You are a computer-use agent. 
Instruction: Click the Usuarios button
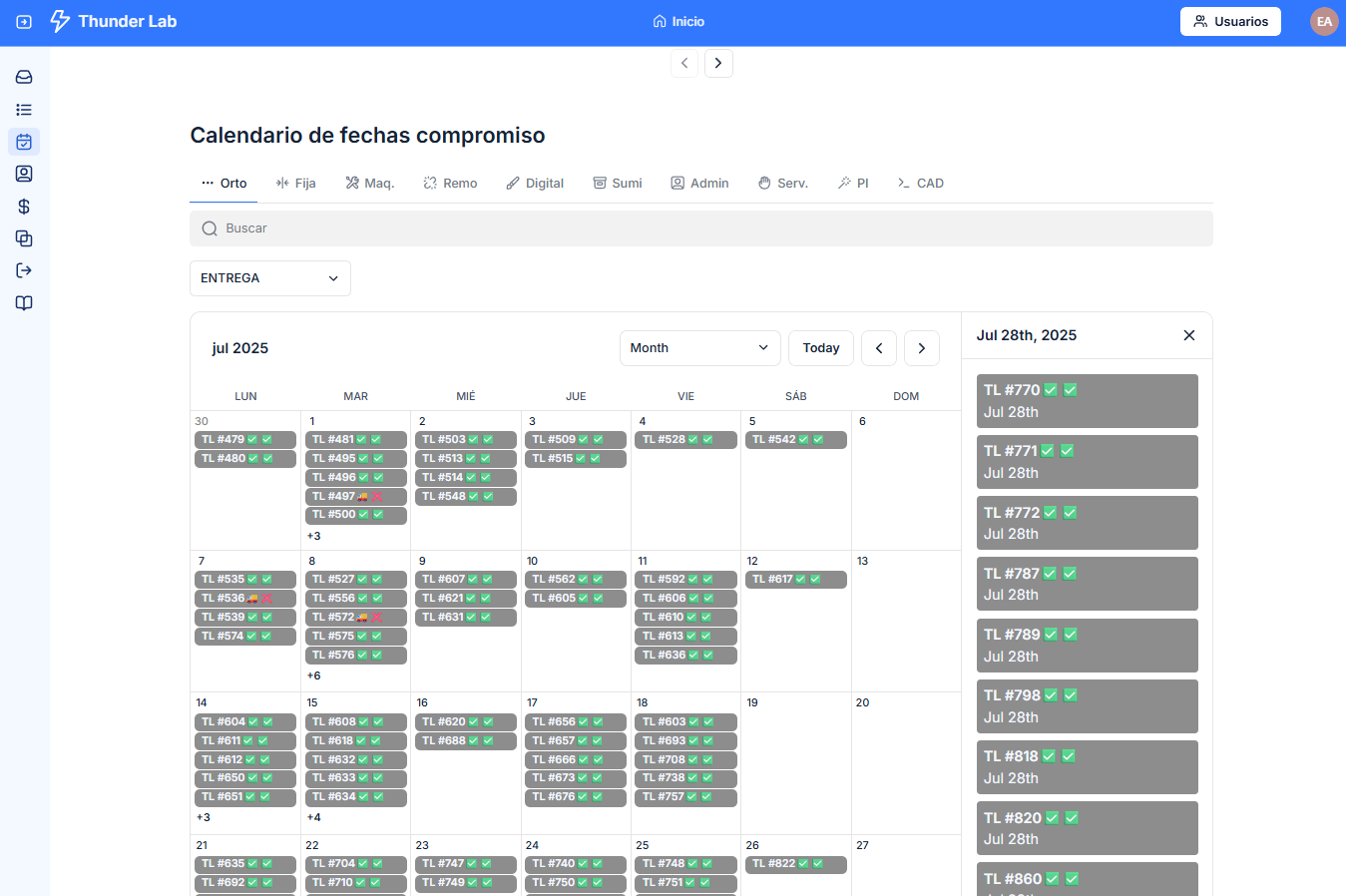pos(1230,21)
